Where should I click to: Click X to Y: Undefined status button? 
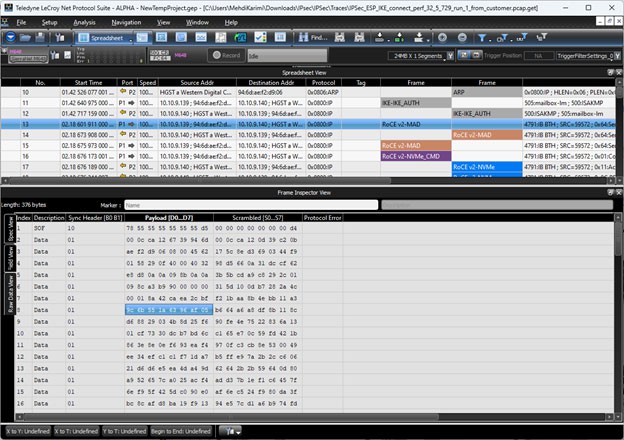tap(28, 431)
